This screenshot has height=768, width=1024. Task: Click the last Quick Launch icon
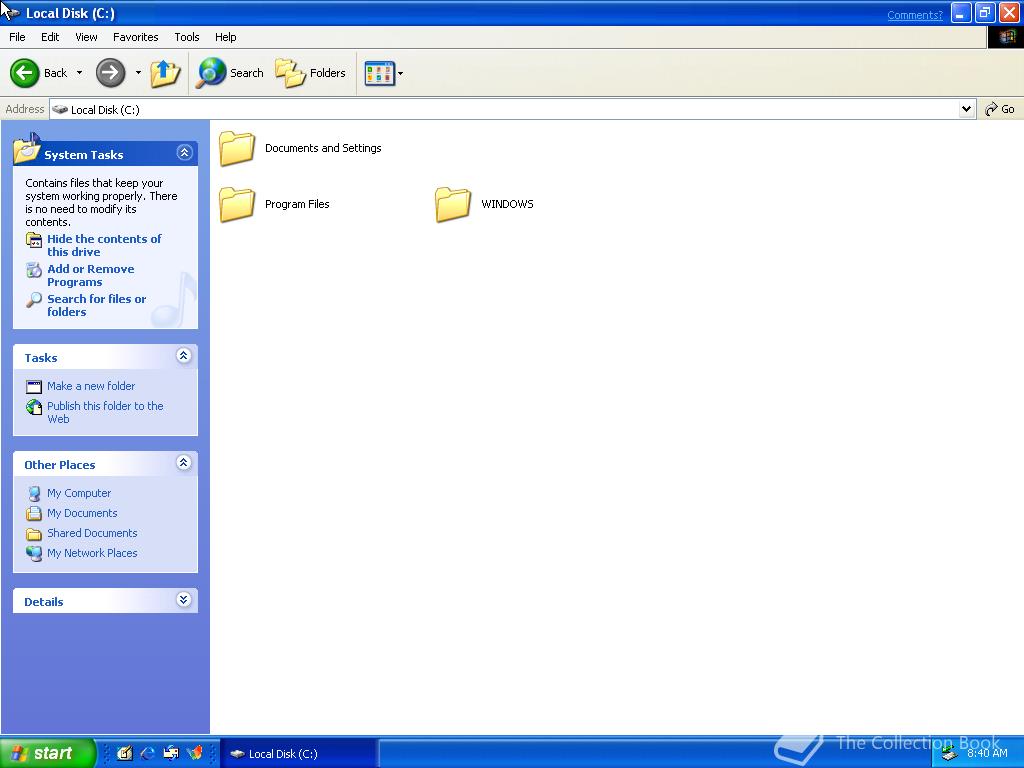pos(195,754)
